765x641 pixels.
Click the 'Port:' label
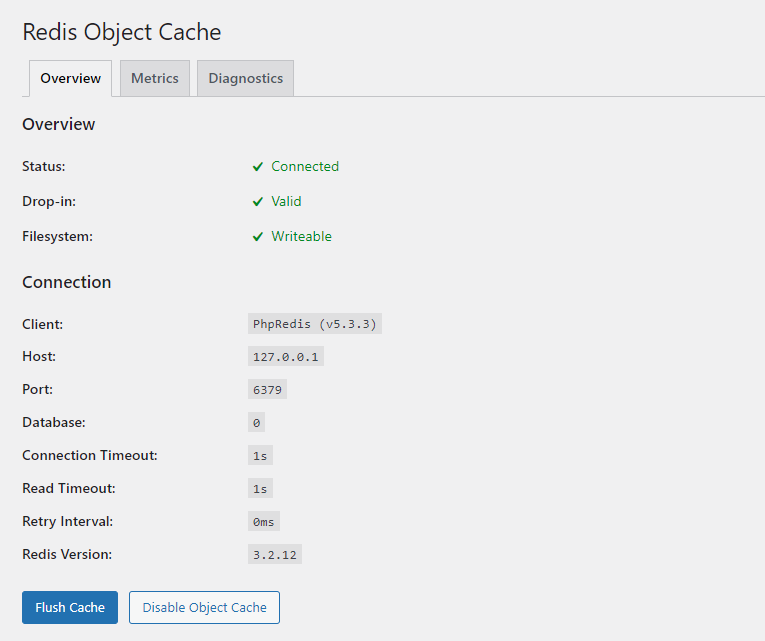pyautogui.click(x=38, y=389)
